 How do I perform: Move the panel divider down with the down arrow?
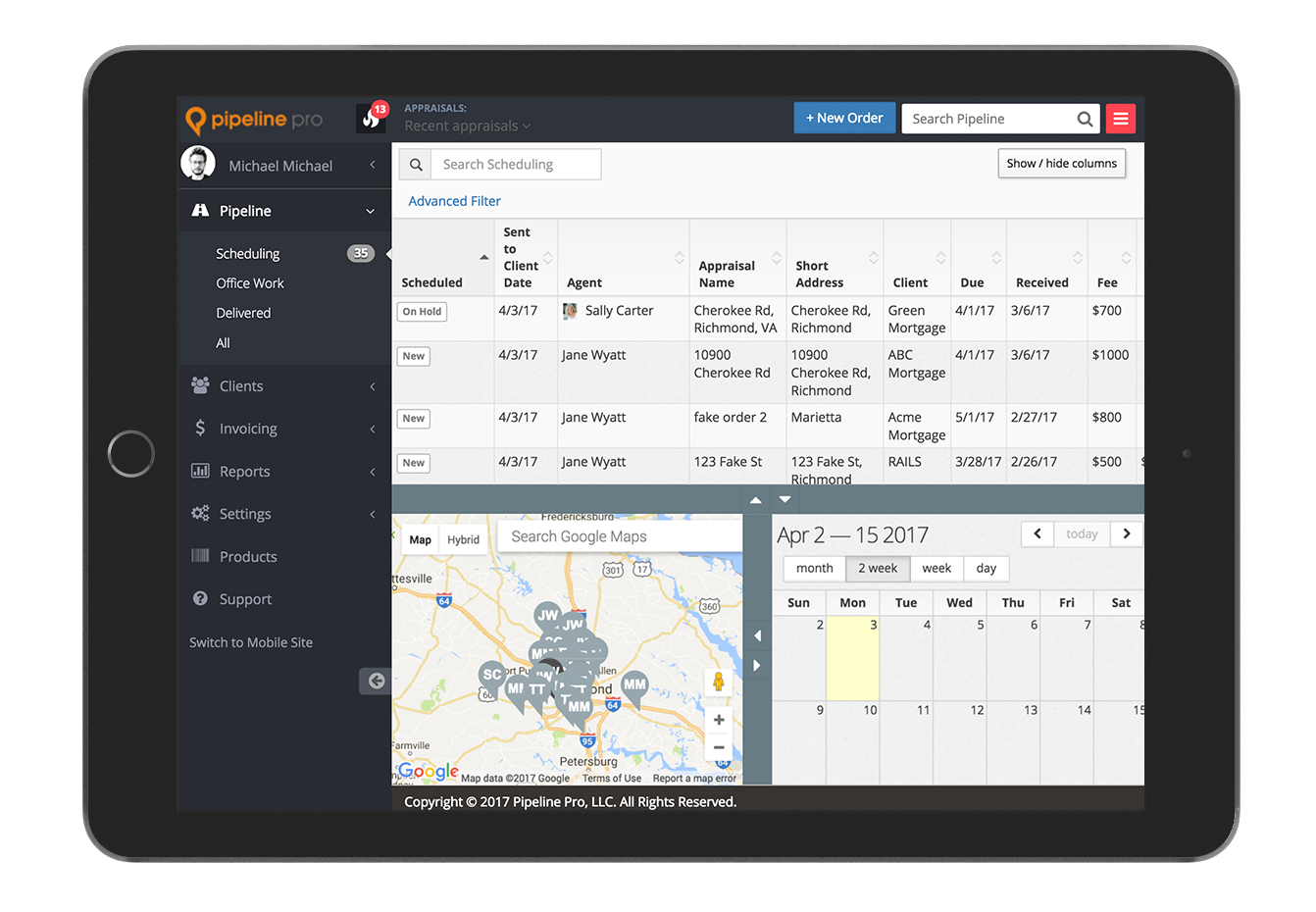point(785,499)
